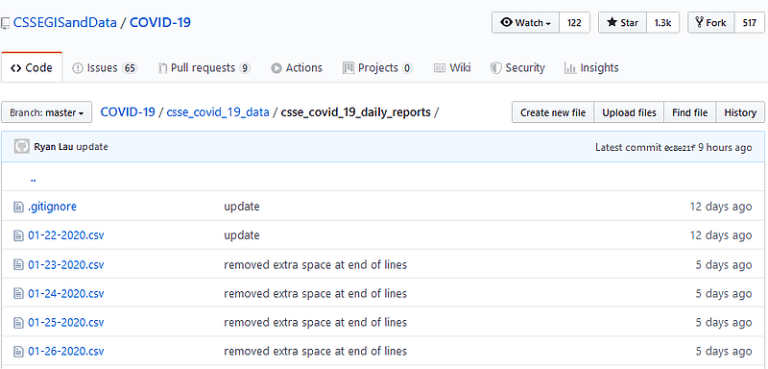Image resolution: width=768 pixels, height=369 pixels.
Task: Open the Projects tab
Action: [x=378, y=68]
